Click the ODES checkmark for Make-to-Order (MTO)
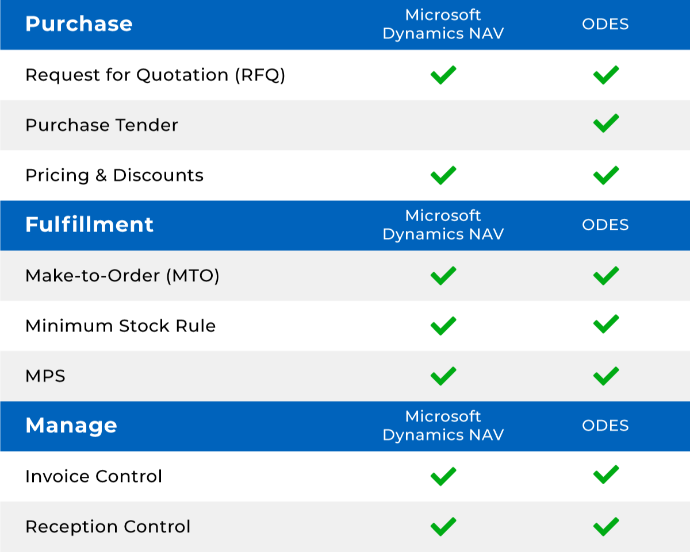This screenshot has height=552, width=690. coord(606,276)
